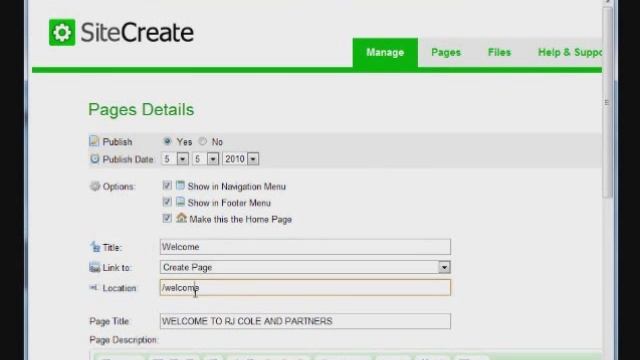This screenshot has width=640, height=360.
Task: Click the SiteCreate logo text
Action: [x=137, y=33]
